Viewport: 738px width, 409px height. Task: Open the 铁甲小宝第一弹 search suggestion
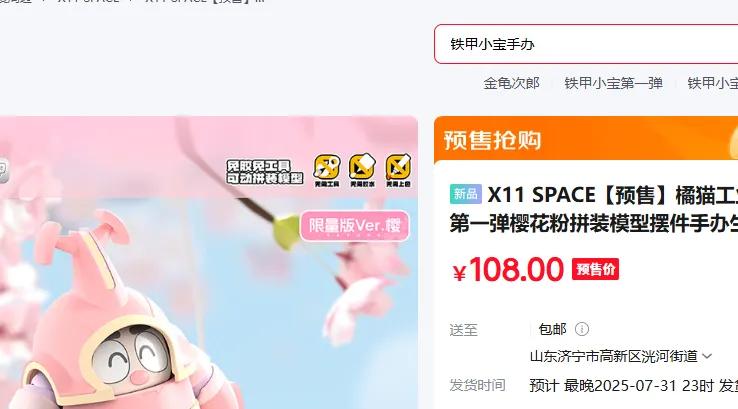[x=613, y=83]
